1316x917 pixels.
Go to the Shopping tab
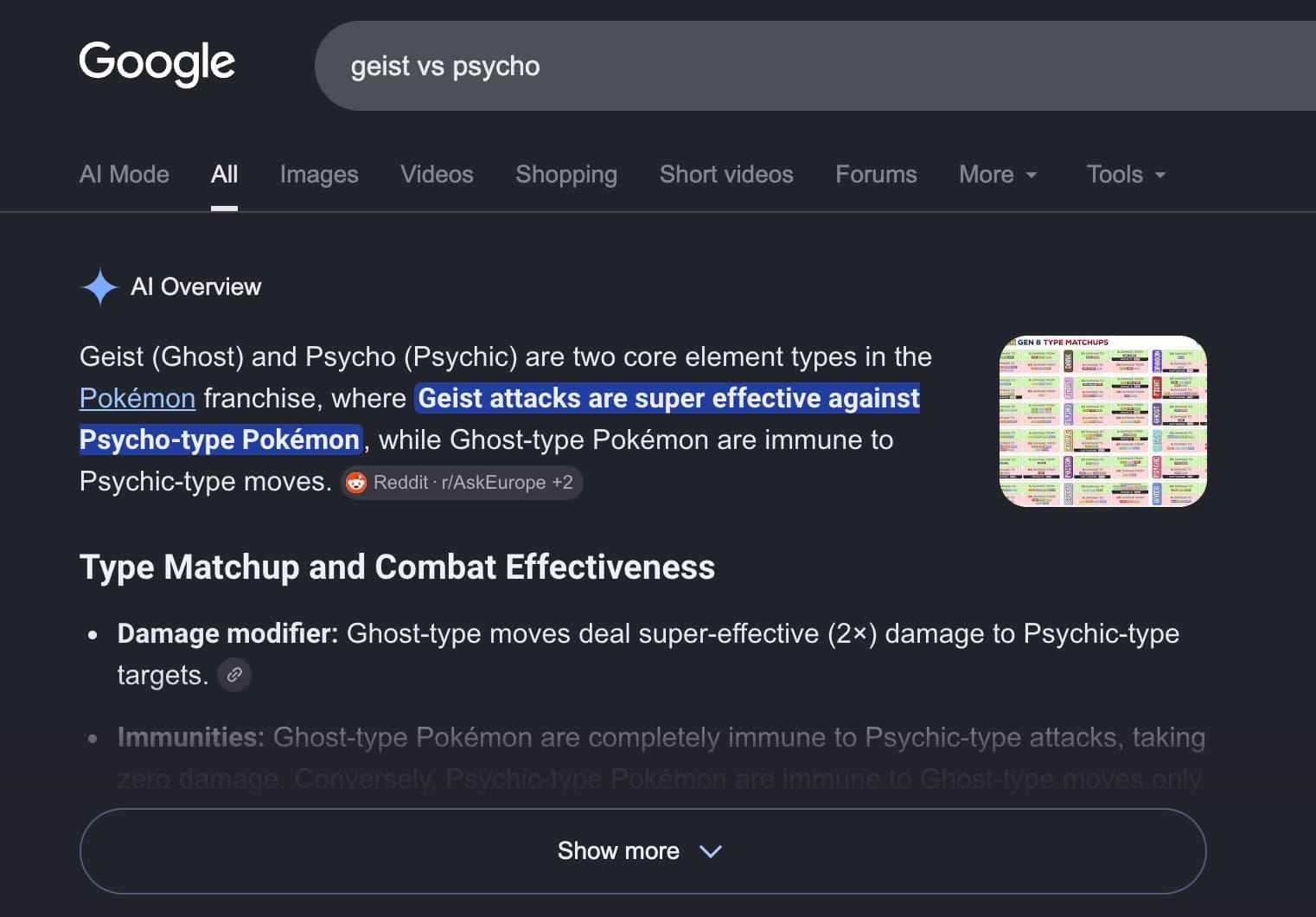coord(566,175)
